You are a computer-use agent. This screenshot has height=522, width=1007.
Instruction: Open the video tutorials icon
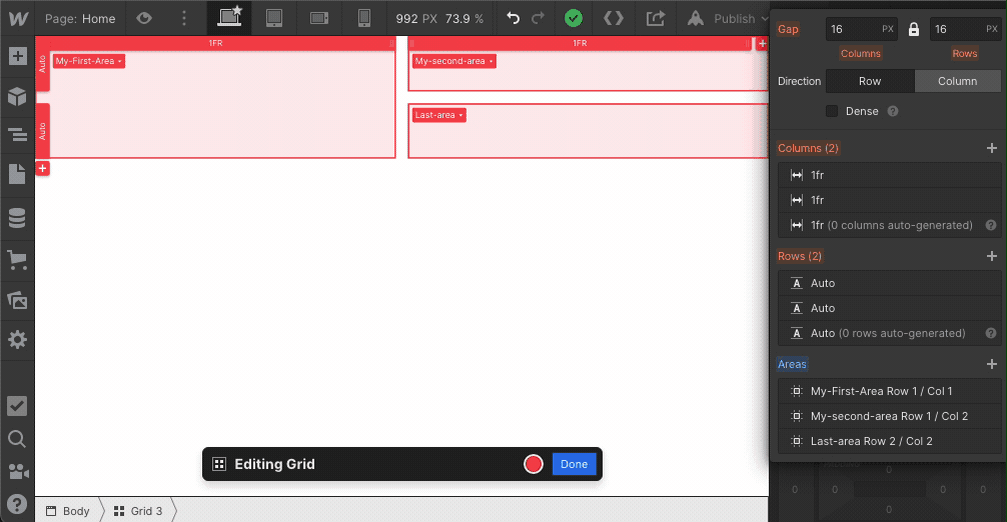coord(17,471)
